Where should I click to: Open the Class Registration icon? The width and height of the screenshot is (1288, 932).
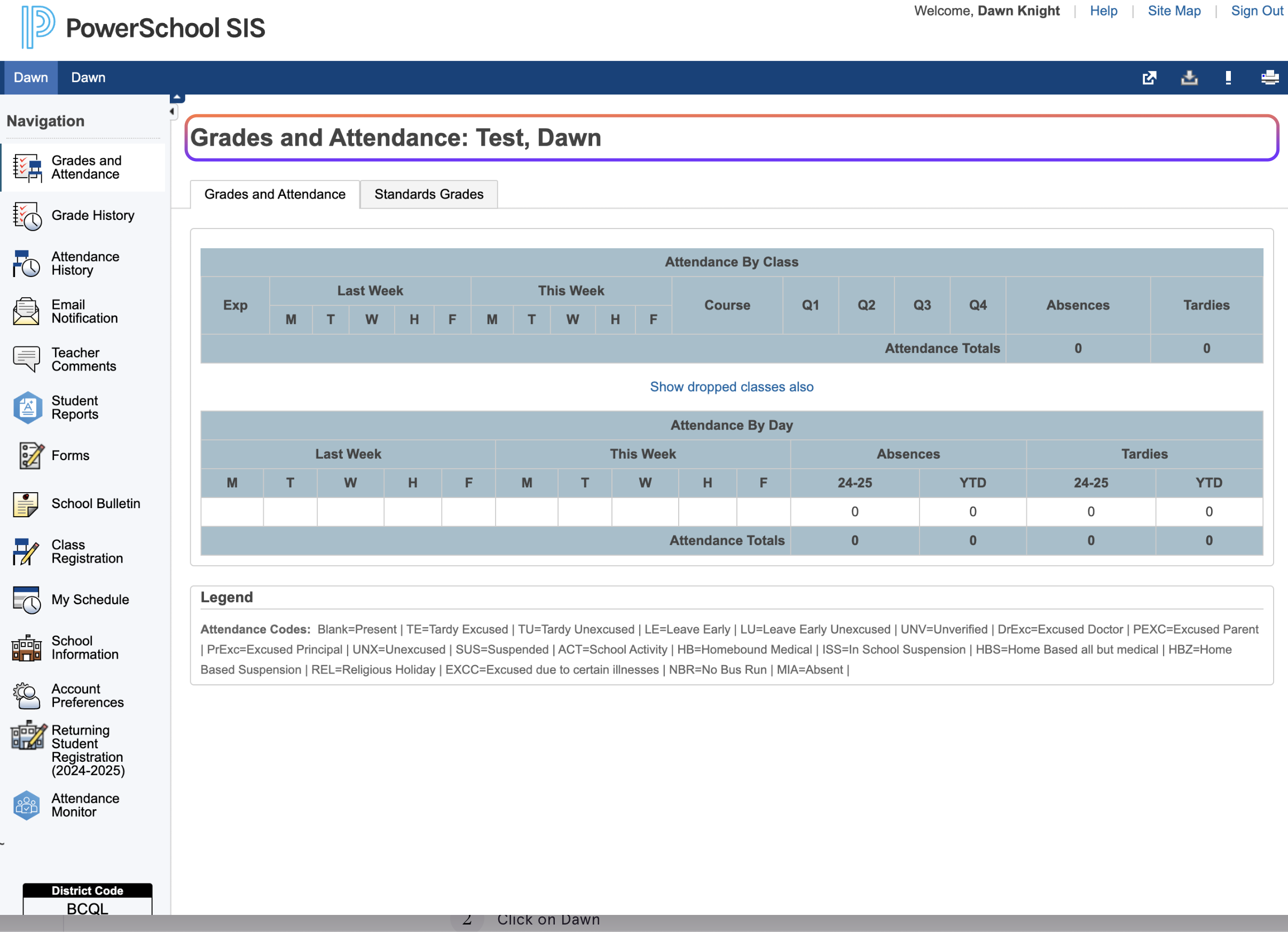click(x=26, y=552)
